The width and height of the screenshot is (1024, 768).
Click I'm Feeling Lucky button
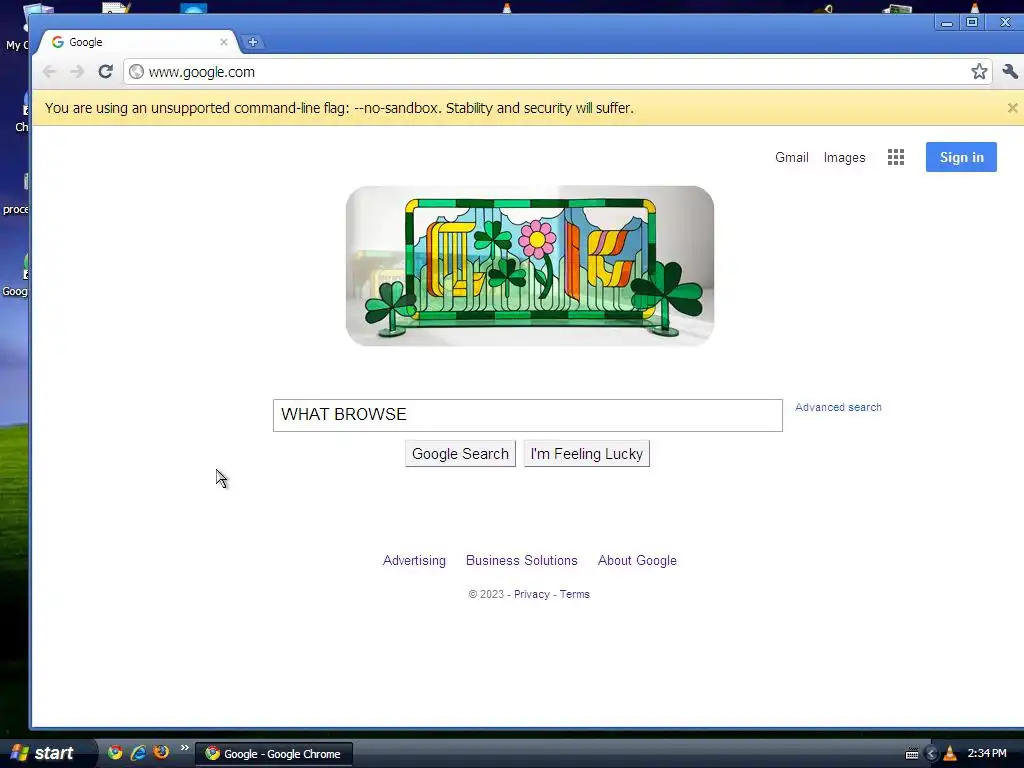coord(586,454)
